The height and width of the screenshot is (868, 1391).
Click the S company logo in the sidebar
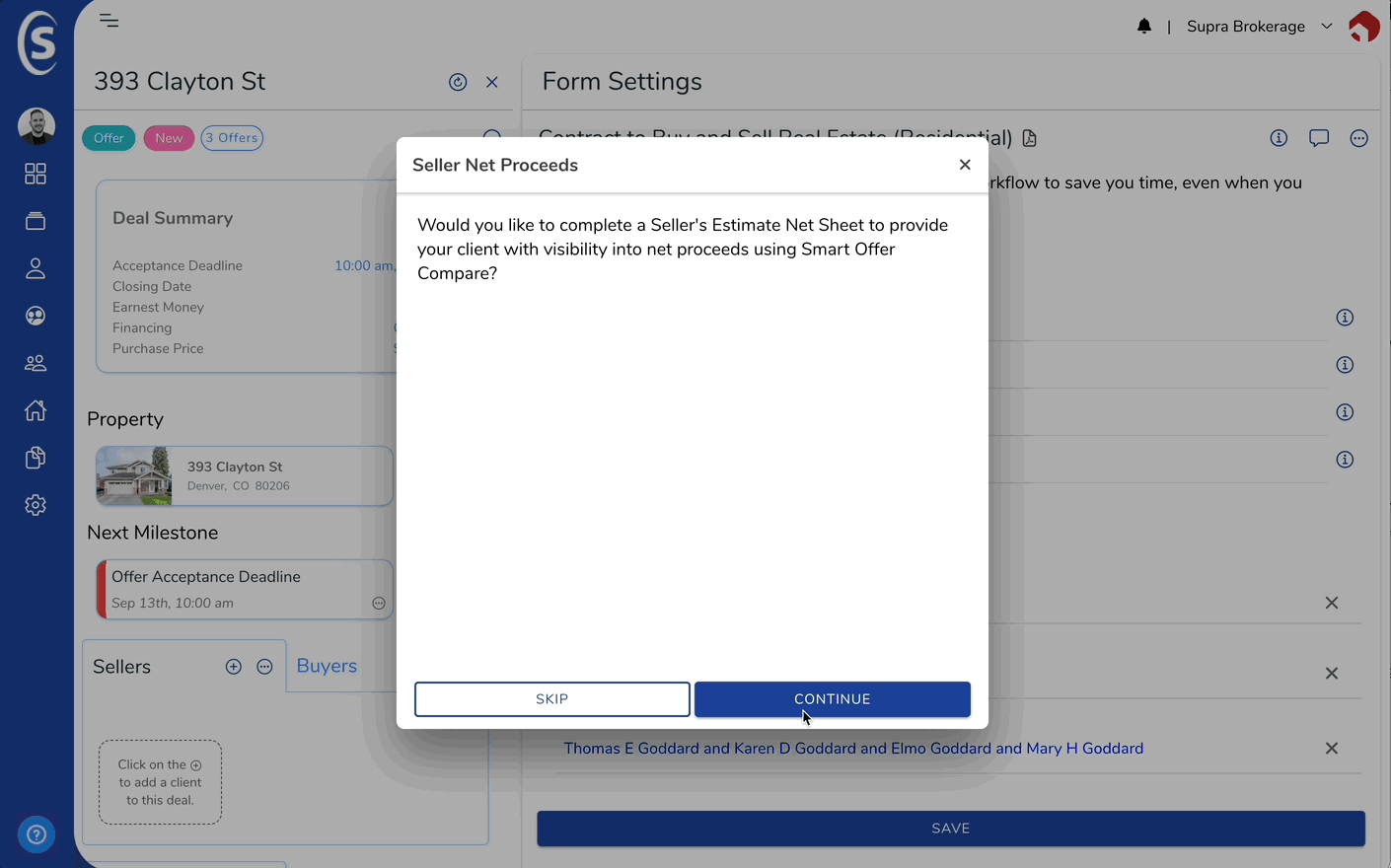coord(37,42)
